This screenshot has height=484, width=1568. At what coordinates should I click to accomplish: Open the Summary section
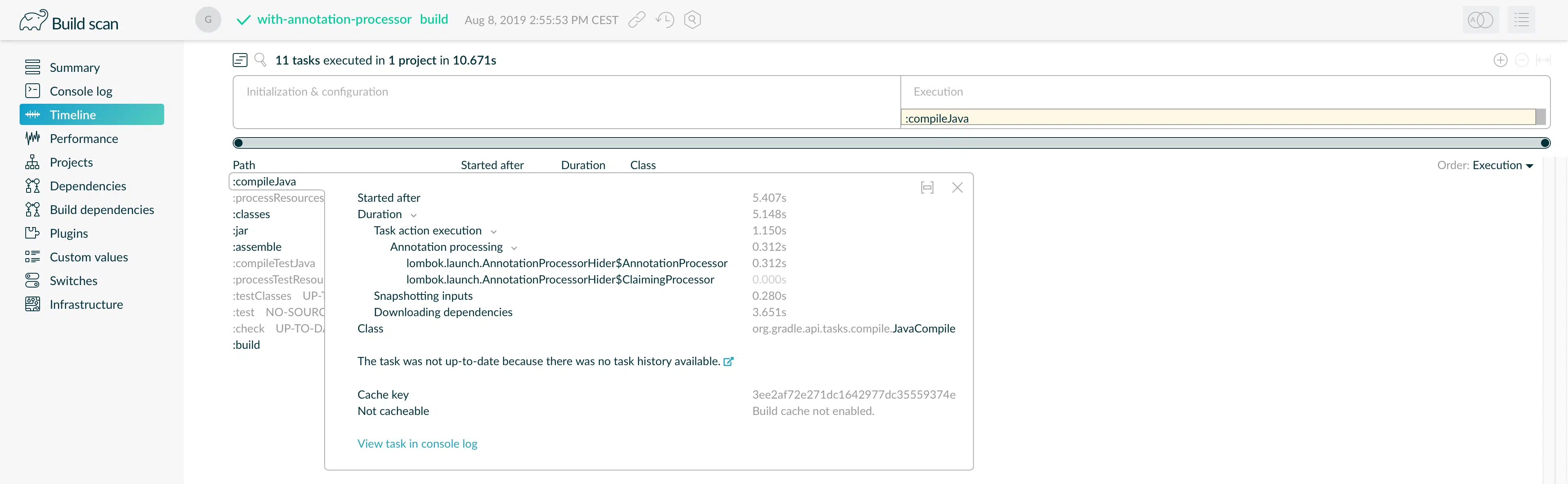92,67
